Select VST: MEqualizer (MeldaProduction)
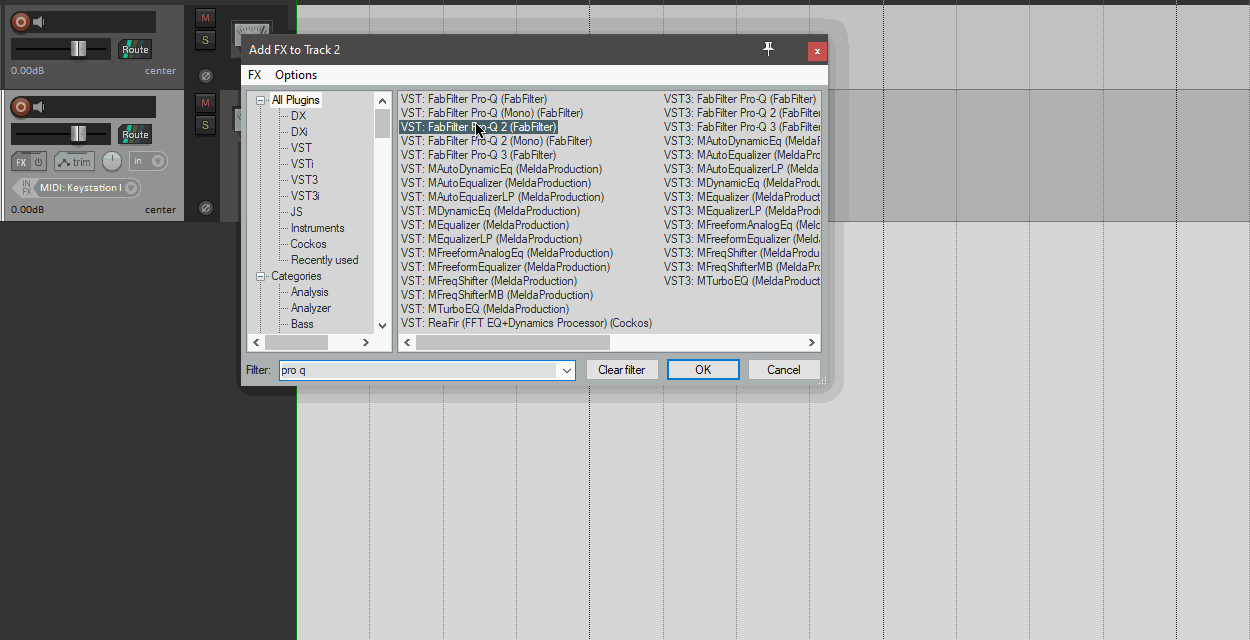 click(x=485, y=225)
